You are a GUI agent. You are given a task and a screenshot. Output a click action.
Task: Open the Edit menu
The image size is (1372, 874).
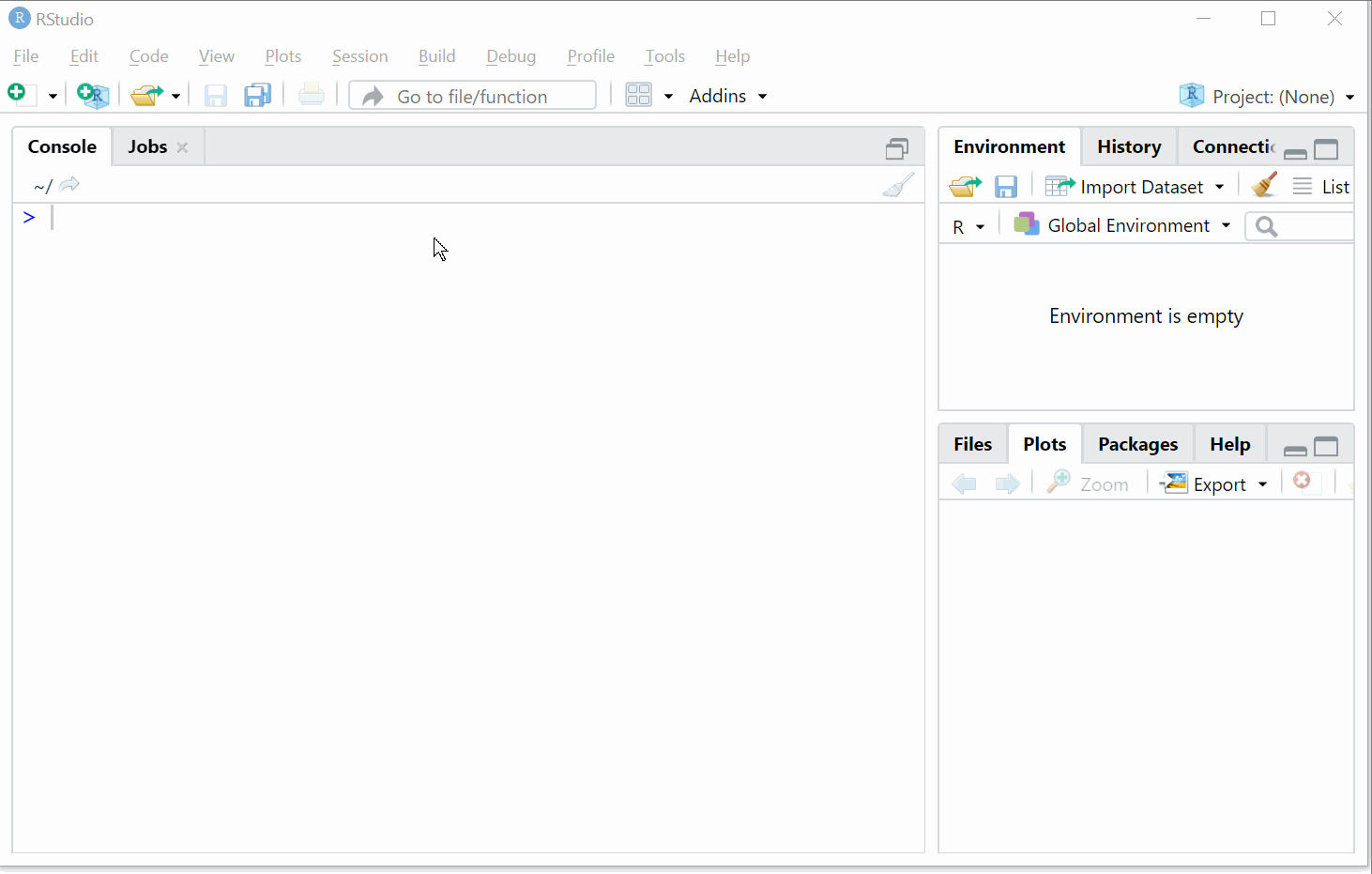(x=84, y=56)
